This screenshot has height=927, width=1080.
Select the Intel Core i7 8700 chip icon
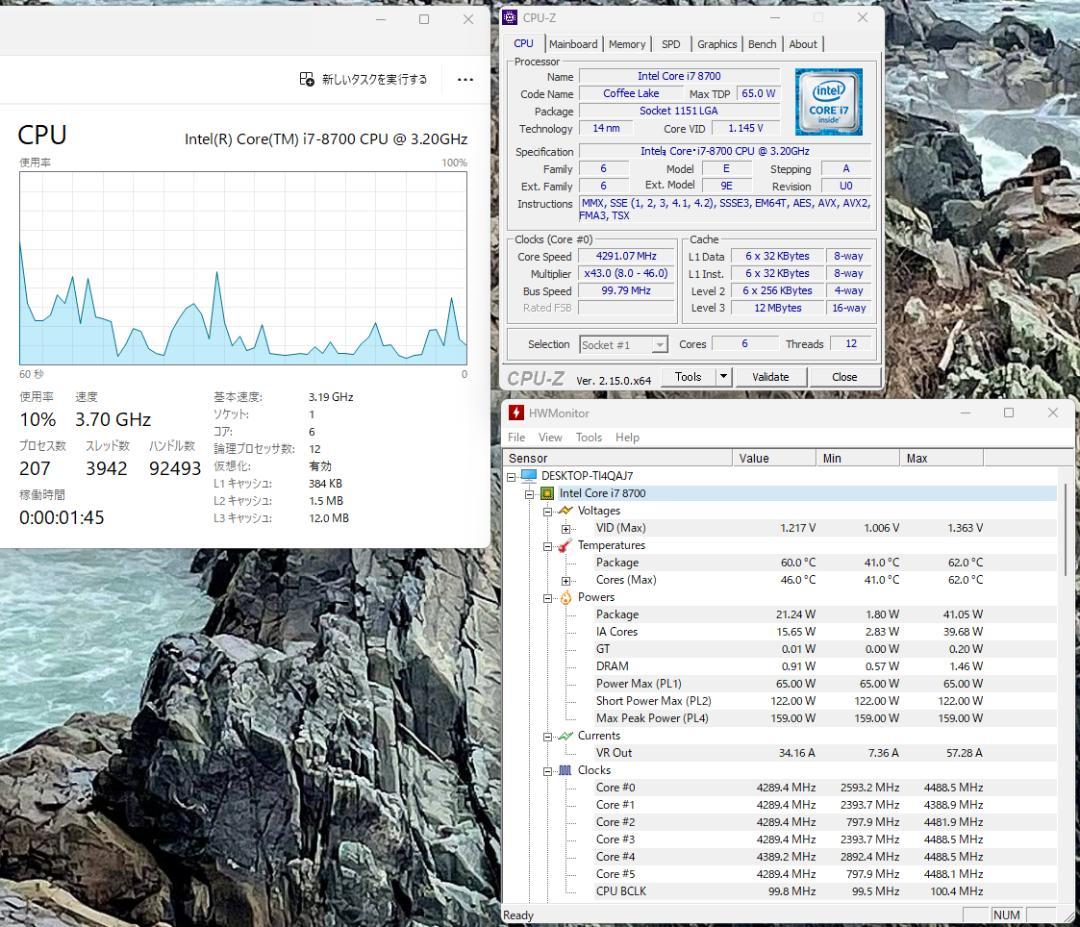click(x=545, y=492)
